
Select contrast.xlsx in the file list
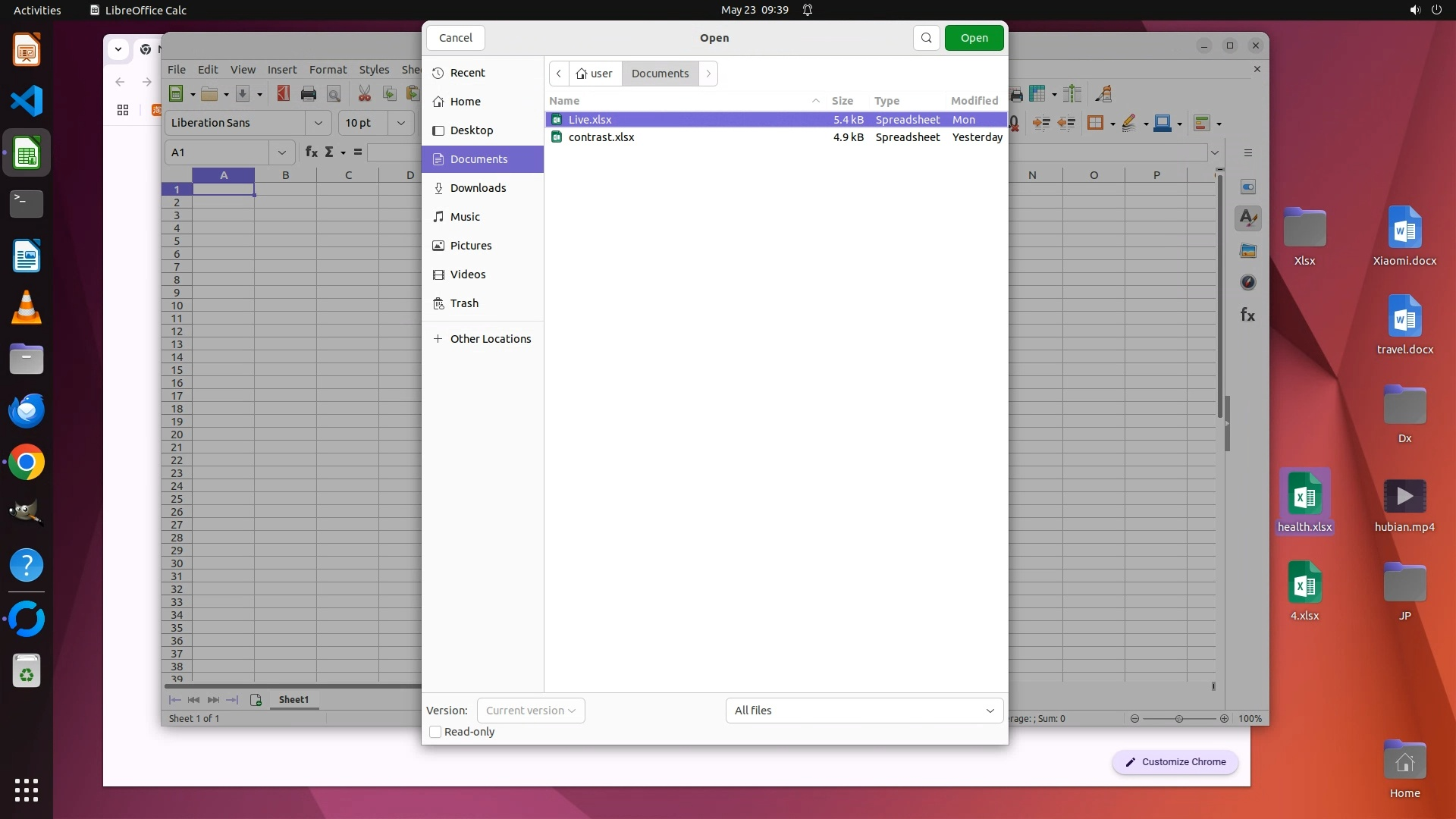(601, 137)
